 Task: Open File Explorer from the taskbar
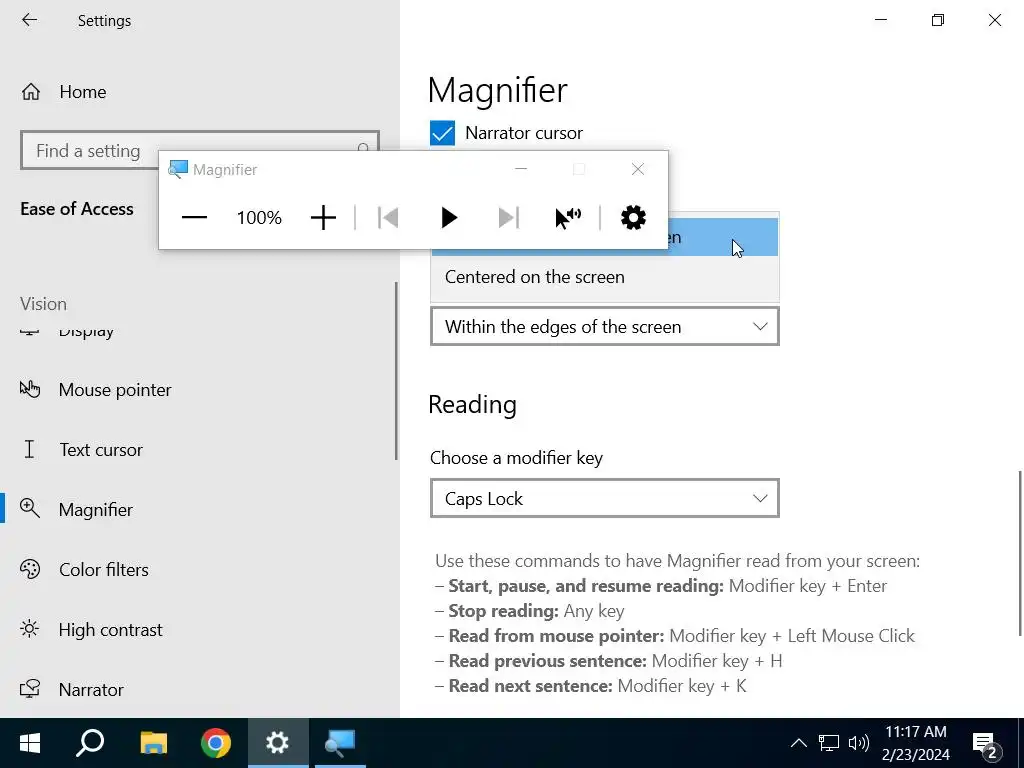[153, 743]
